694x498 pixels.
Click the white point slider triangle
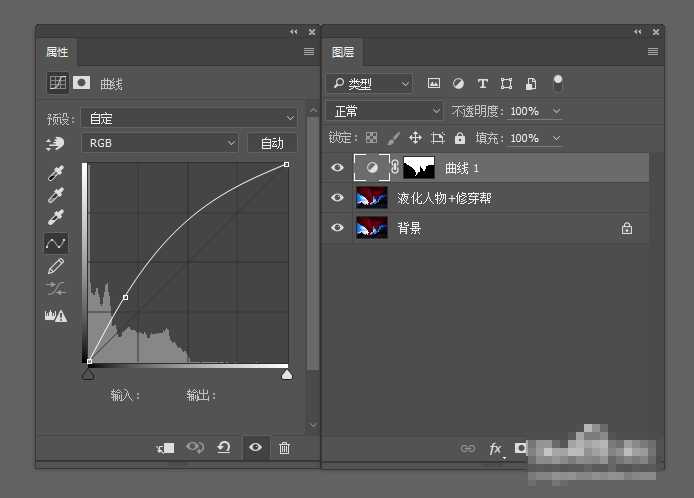[x=287, y=374]
